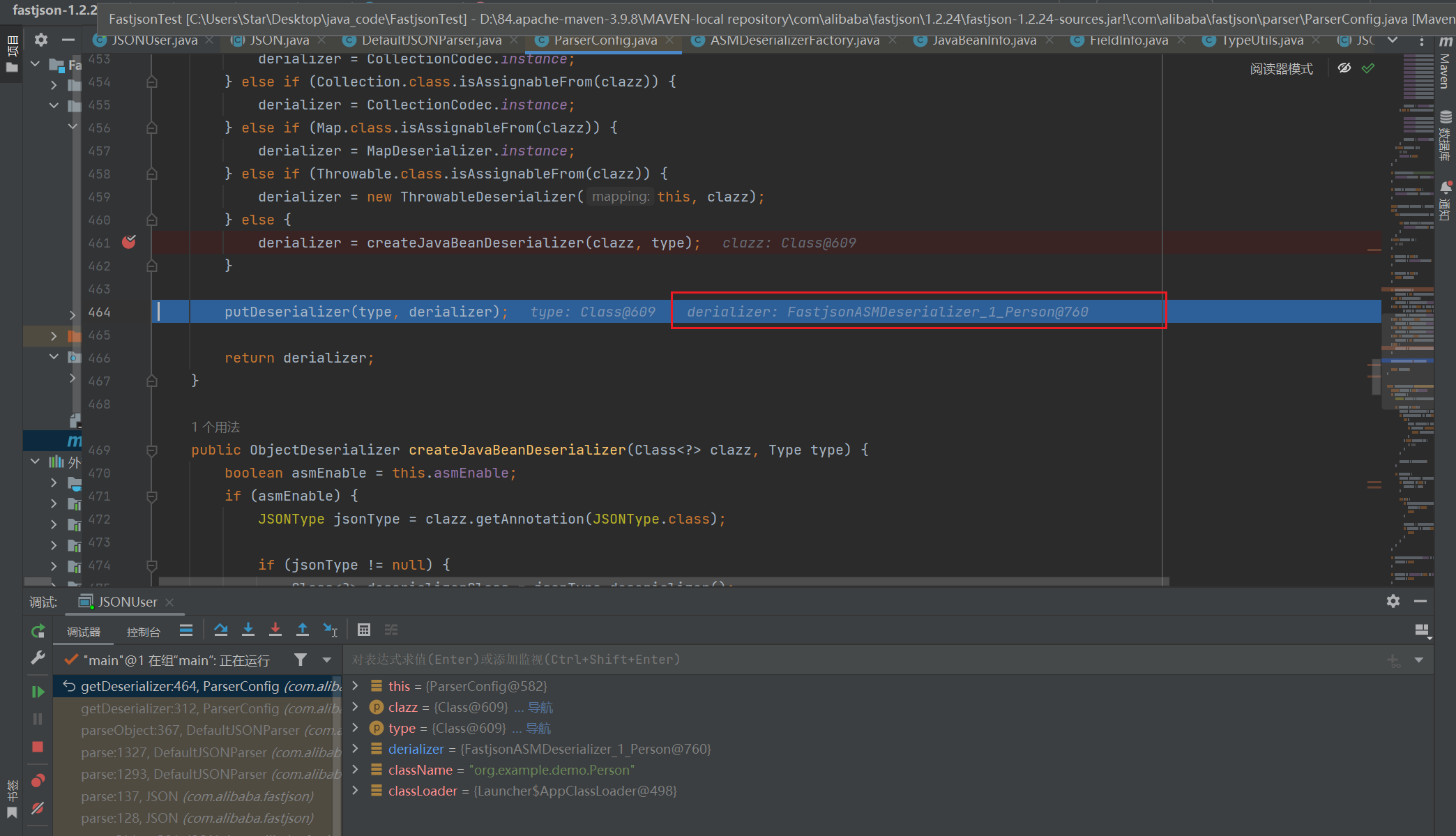Open the thread selector dropdown arrow

326,660
